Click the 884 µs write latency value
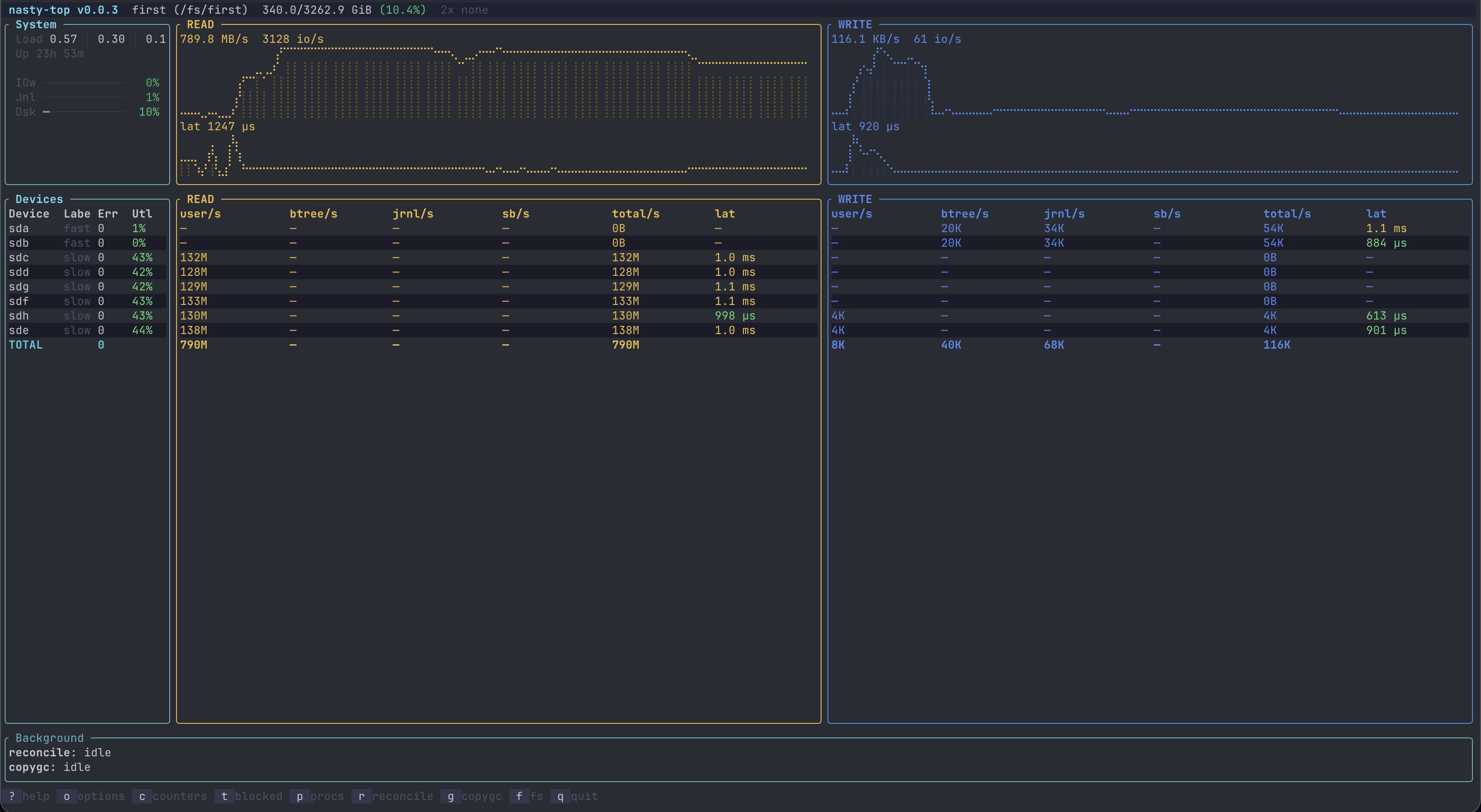Screen dimensions: 1481x812 click(1386, 242)
